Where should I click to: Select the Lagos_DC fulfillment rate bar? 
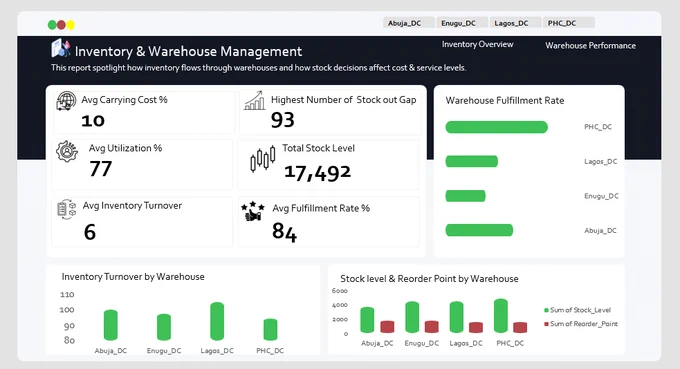(472, 161)
